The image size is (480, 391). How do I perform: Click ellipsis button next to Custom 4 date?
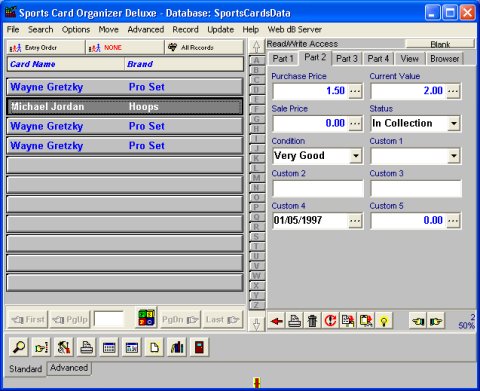click(x=355, y=221)
